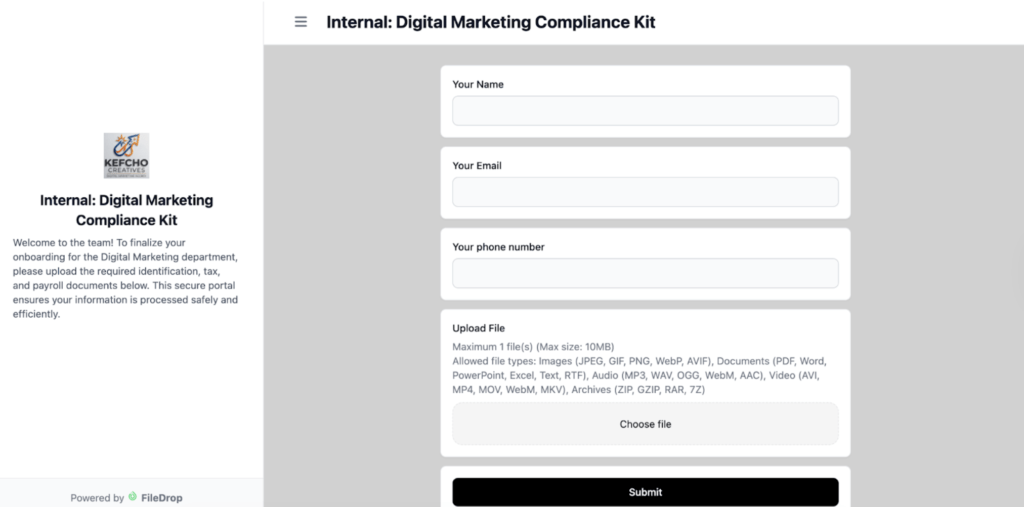Viewport: 1024px width, 507px height.
Task: Click 'Maximum 1 file(s) (Max size: 10MB)' text
Action: tap(534, 346)
